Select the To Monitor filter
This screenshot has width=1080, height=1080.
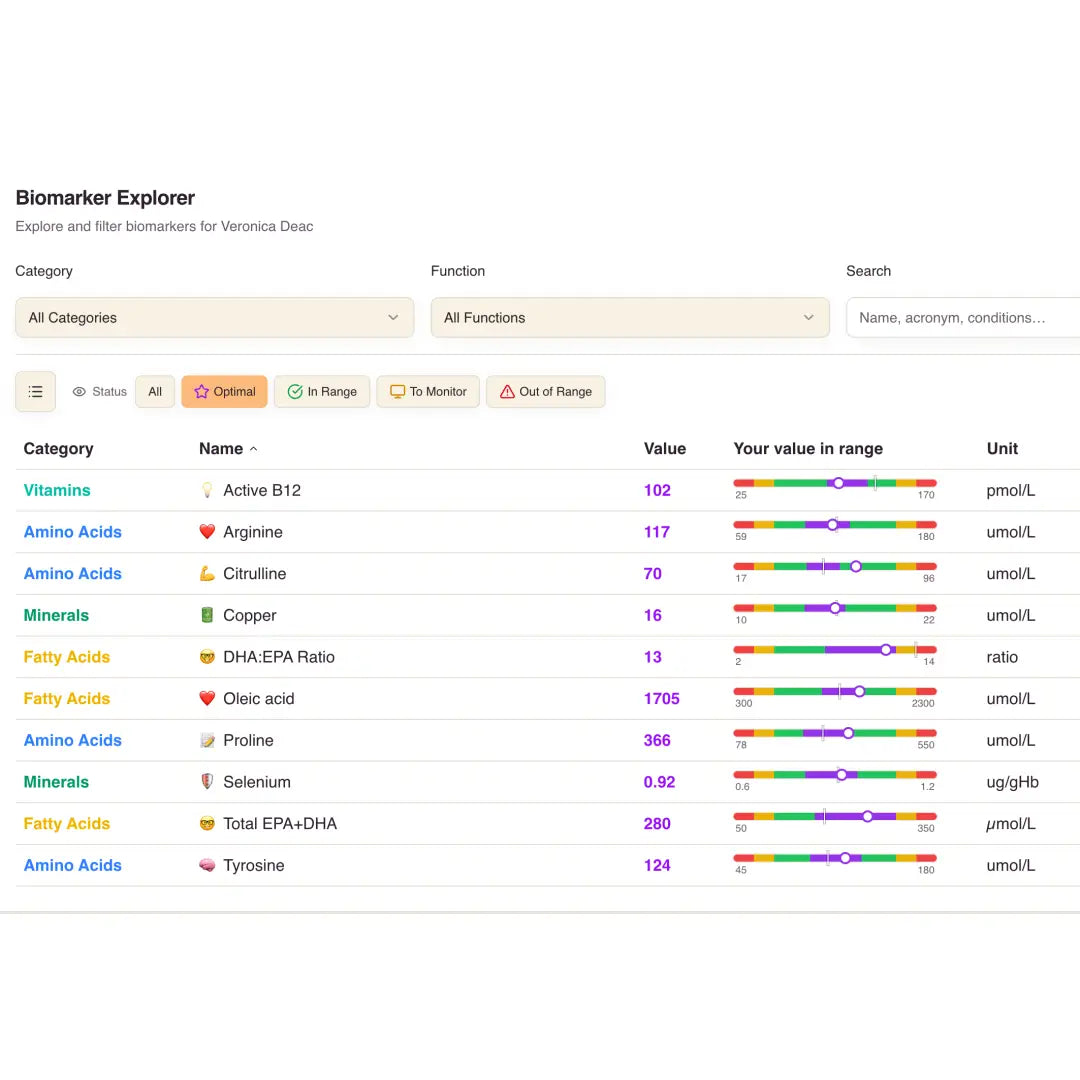coord(428,392)
